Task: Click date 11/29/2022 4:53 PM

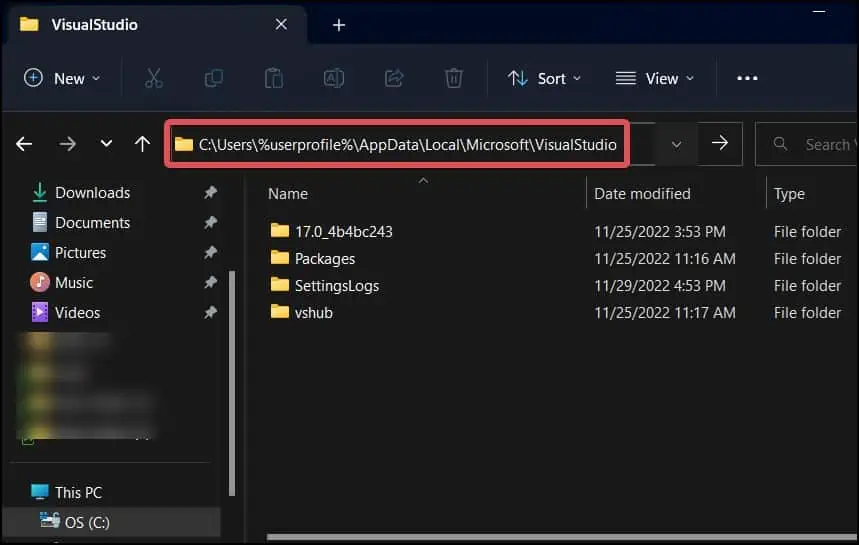Action: tap(660, 286)
